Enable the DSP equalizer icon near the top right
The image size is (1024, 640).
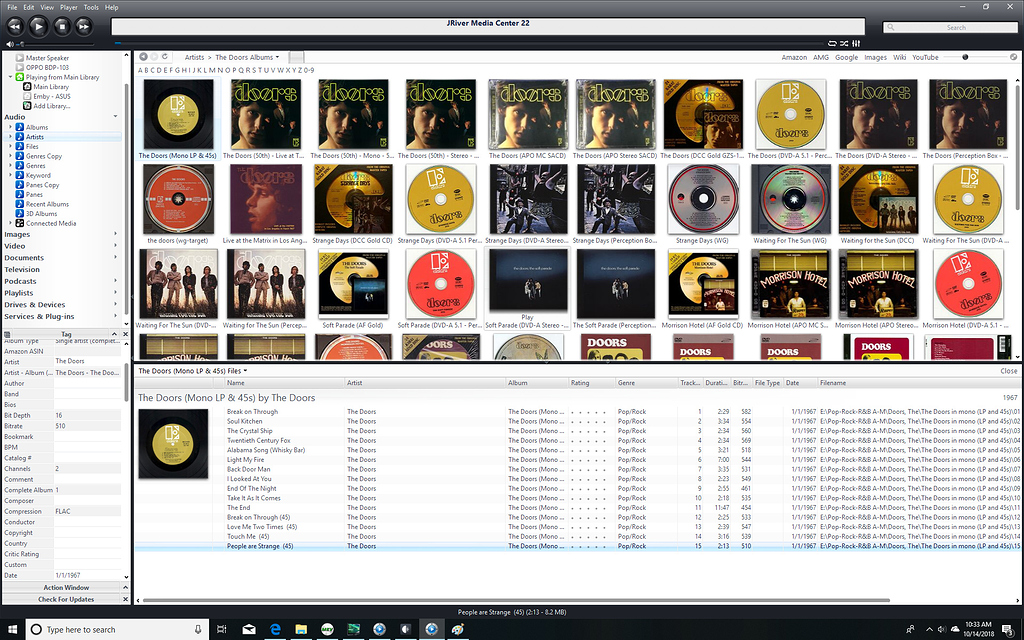point(856,44)
